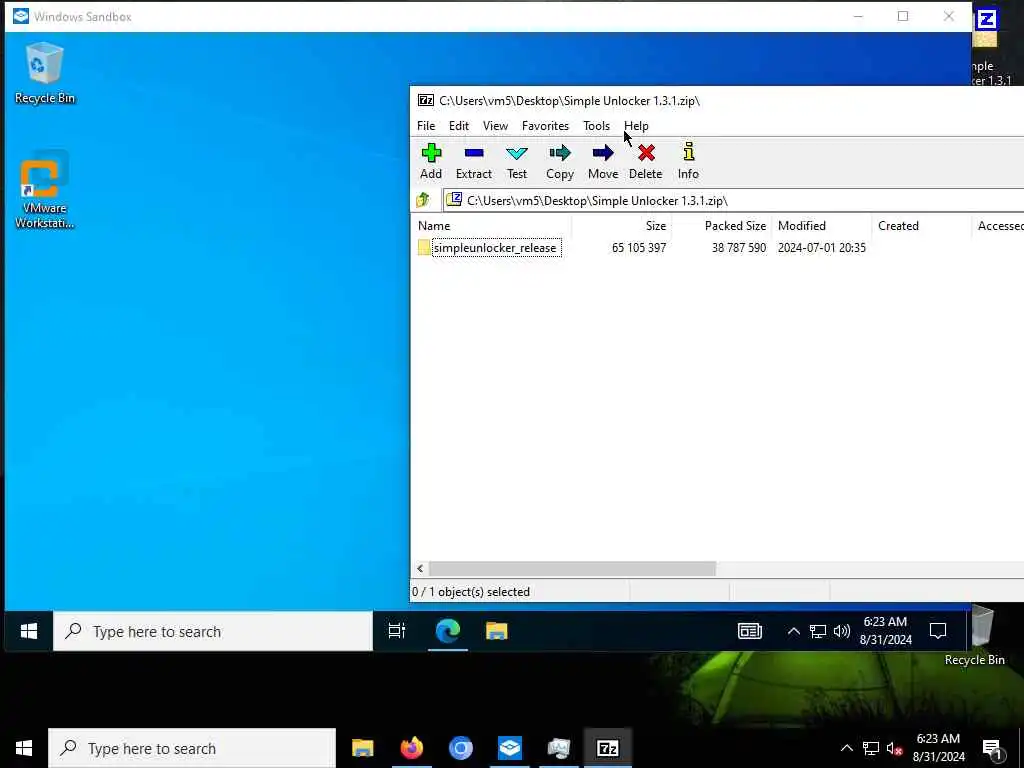Click the address path field in 7-Zip
1024x768 pixels.
click(734, 200)
